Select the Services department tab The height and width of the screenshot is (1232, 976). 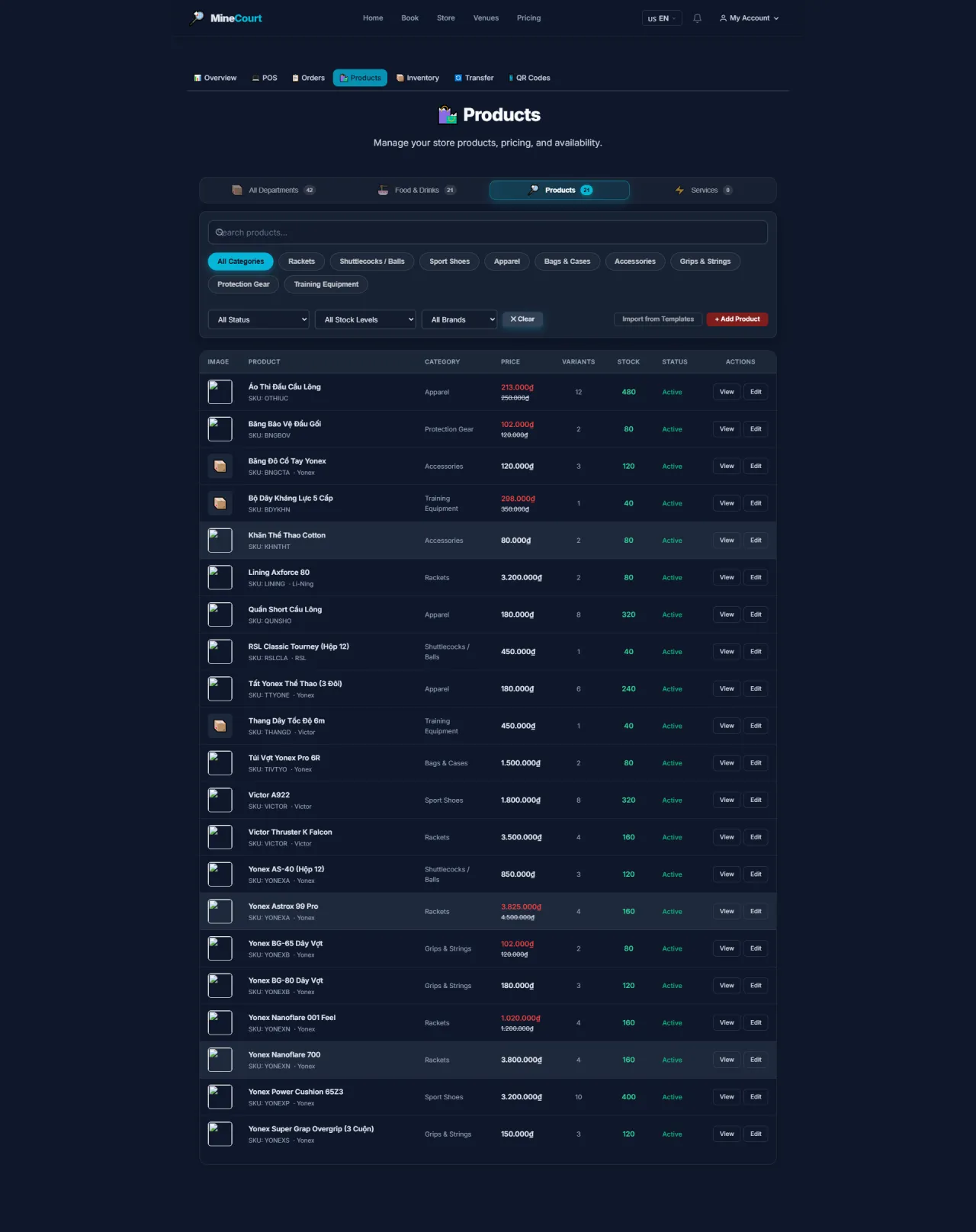click(x=704, y=191)
